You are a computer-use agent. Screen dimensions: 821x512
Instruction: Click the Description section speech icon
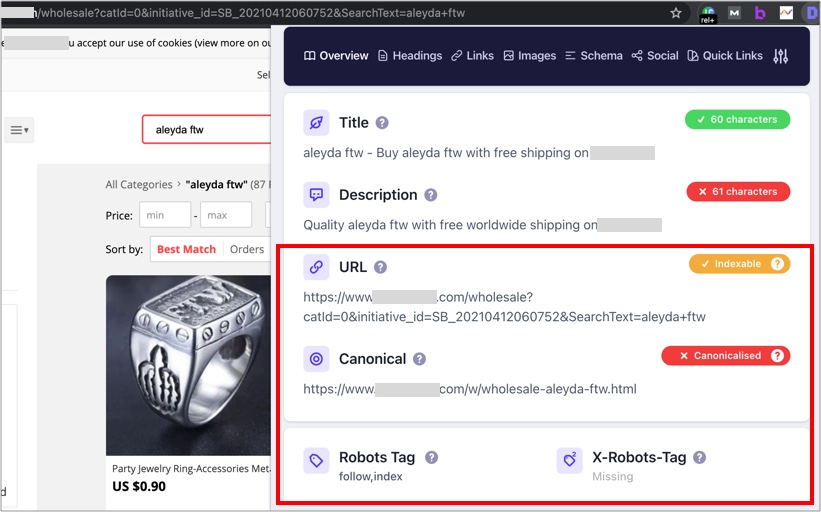click(316, 195)
